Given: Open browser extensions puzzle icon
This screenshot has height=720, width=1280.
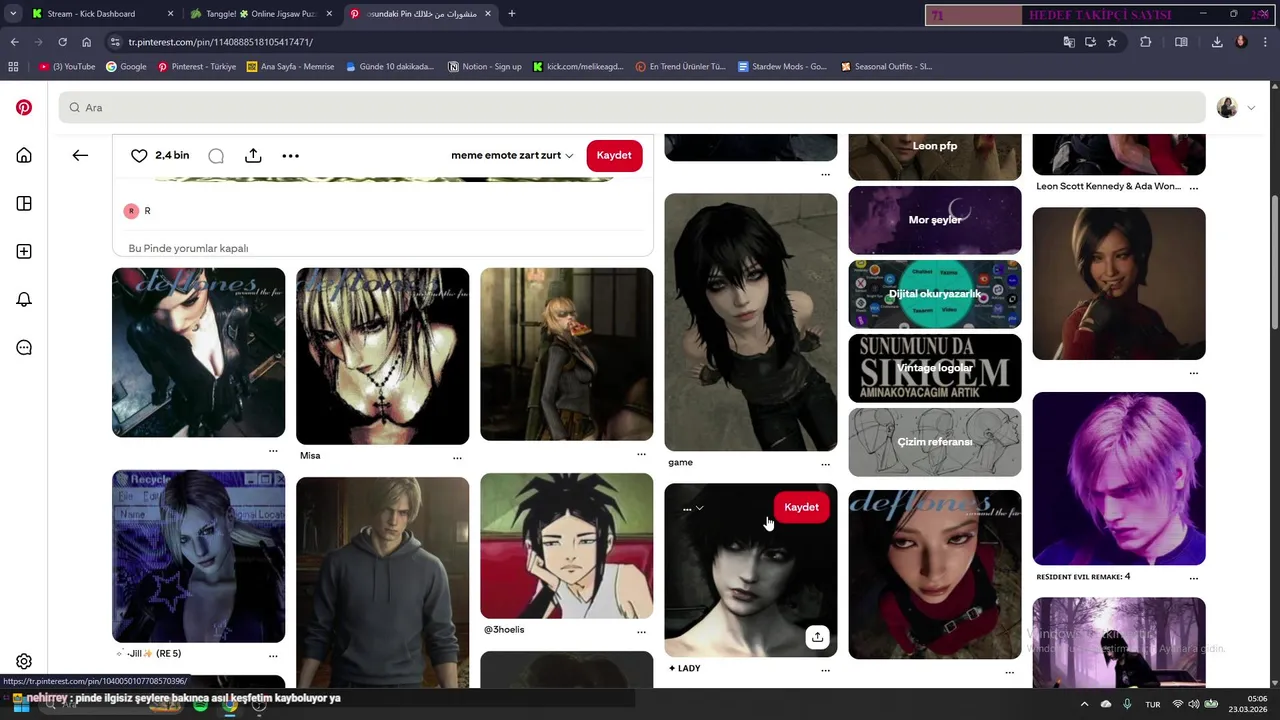Looking at the screenshot, I should click(x=1146, y=42).
